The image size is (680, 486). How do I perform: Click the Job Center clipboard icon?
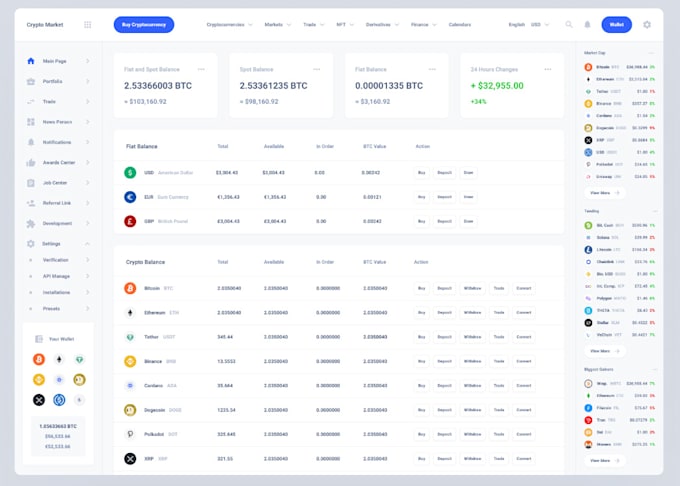coord(31,183)
